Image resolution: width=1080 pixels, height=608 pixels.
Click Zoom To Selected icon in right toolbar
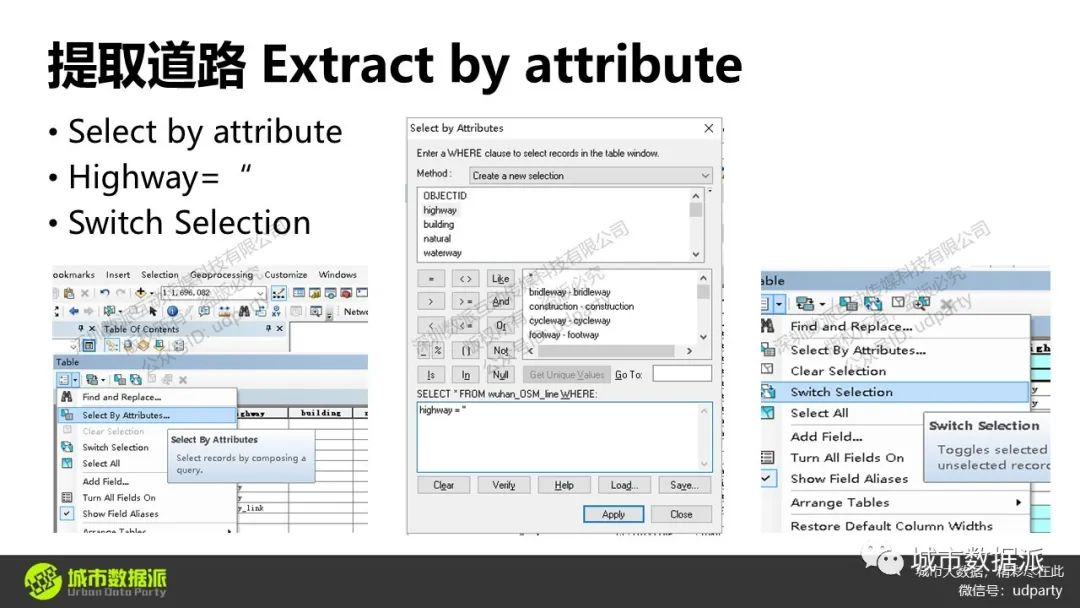922,303
